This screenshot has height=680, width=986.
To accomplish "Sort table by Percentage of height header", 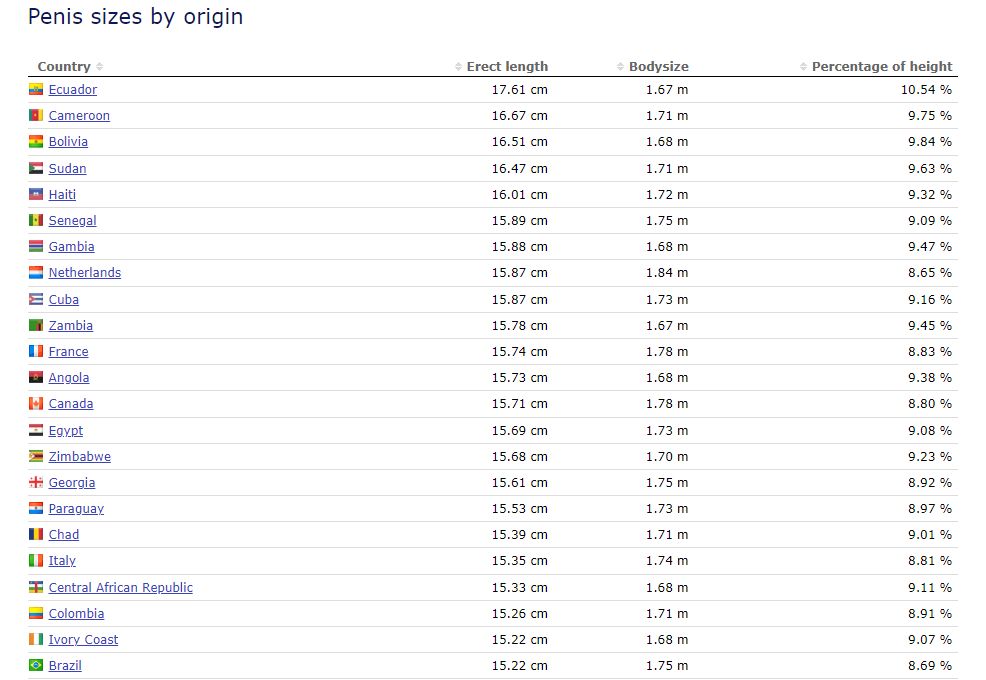I will pyautogui.click(x=882, y=66).
